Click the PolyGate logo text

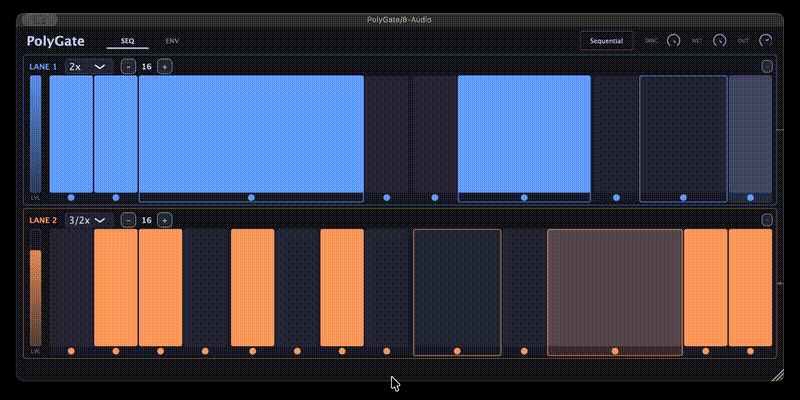point(56,41)
